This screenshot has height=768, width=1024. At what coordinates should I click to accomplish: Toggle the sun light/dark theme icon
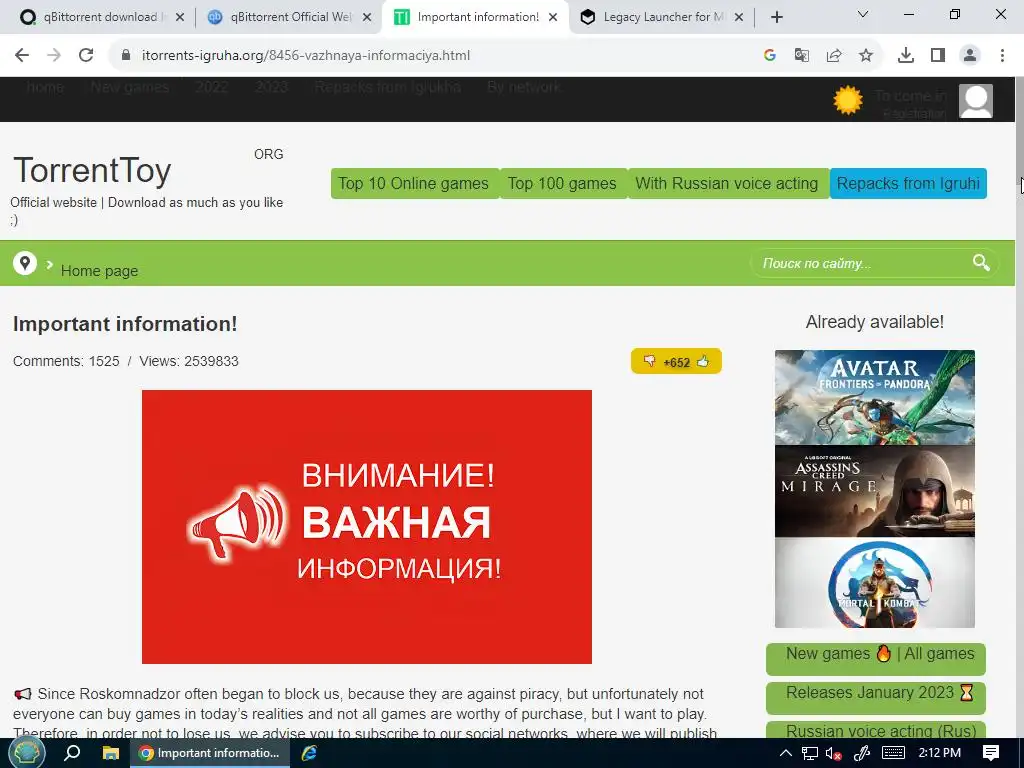848,101
